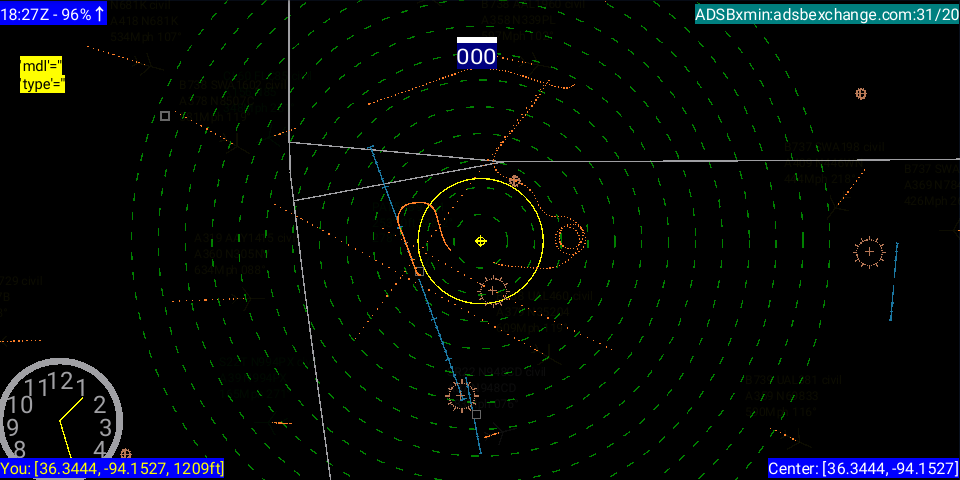Tap the 18:27Z - 96% status label
Screen dimensions: 960x480
54,13
